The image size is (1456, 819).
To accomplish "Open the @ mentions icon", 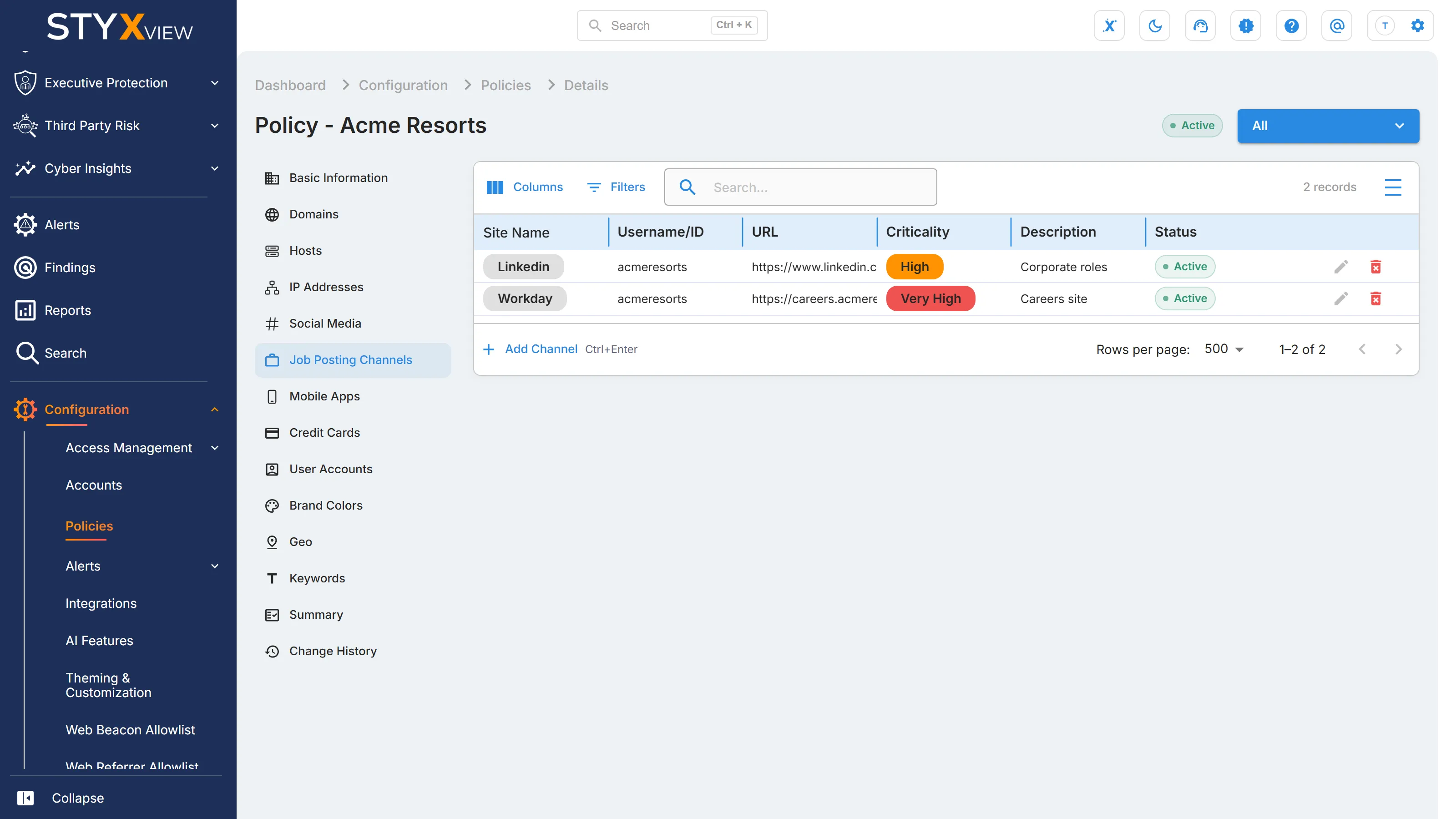I will pyautogui.click(x=1337, y=25).
